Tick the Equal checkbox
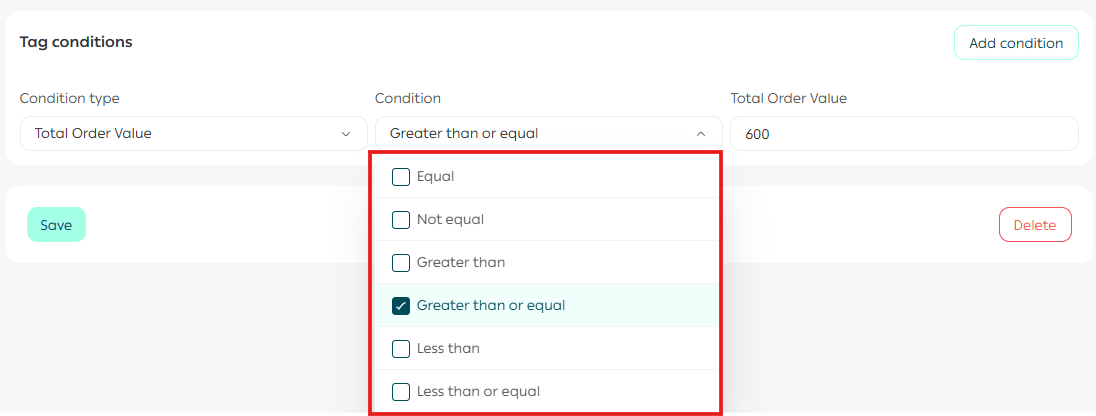Screen dimensions: 1096x416 (401, 177)
